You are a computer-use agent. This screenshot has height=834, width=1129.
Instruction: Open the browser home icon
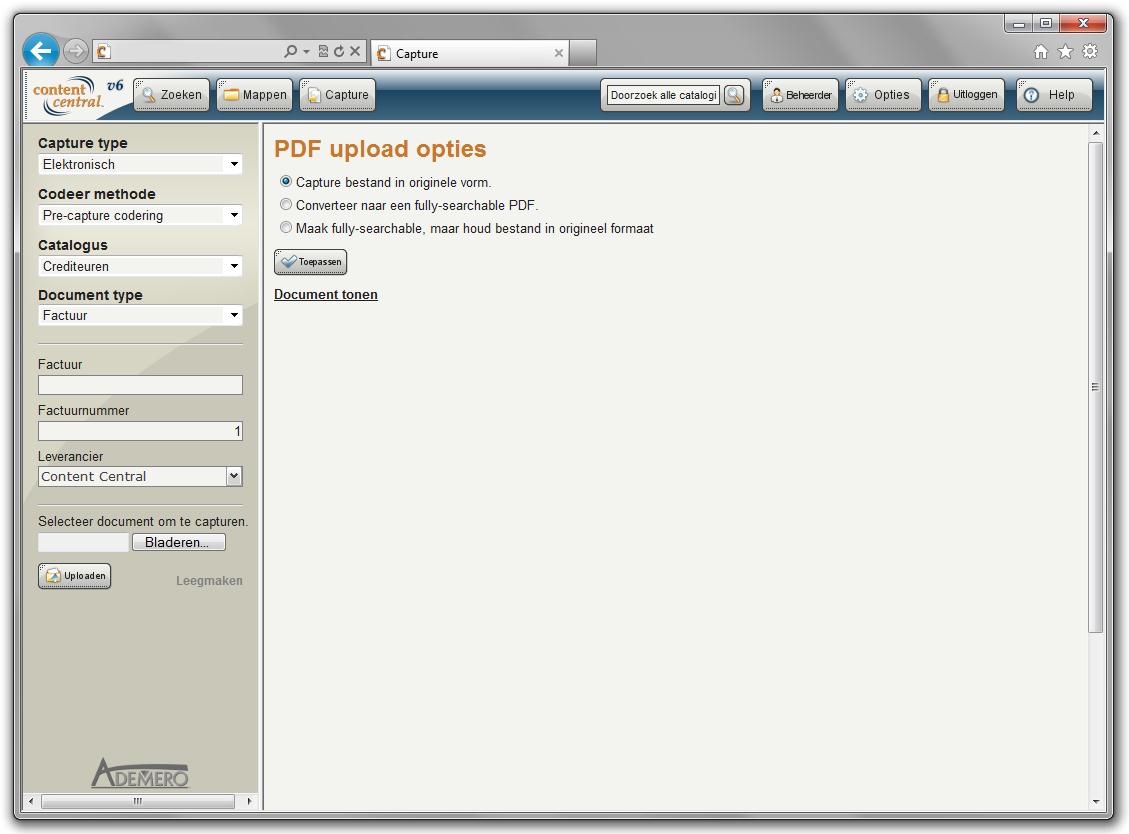[1041, 52]
